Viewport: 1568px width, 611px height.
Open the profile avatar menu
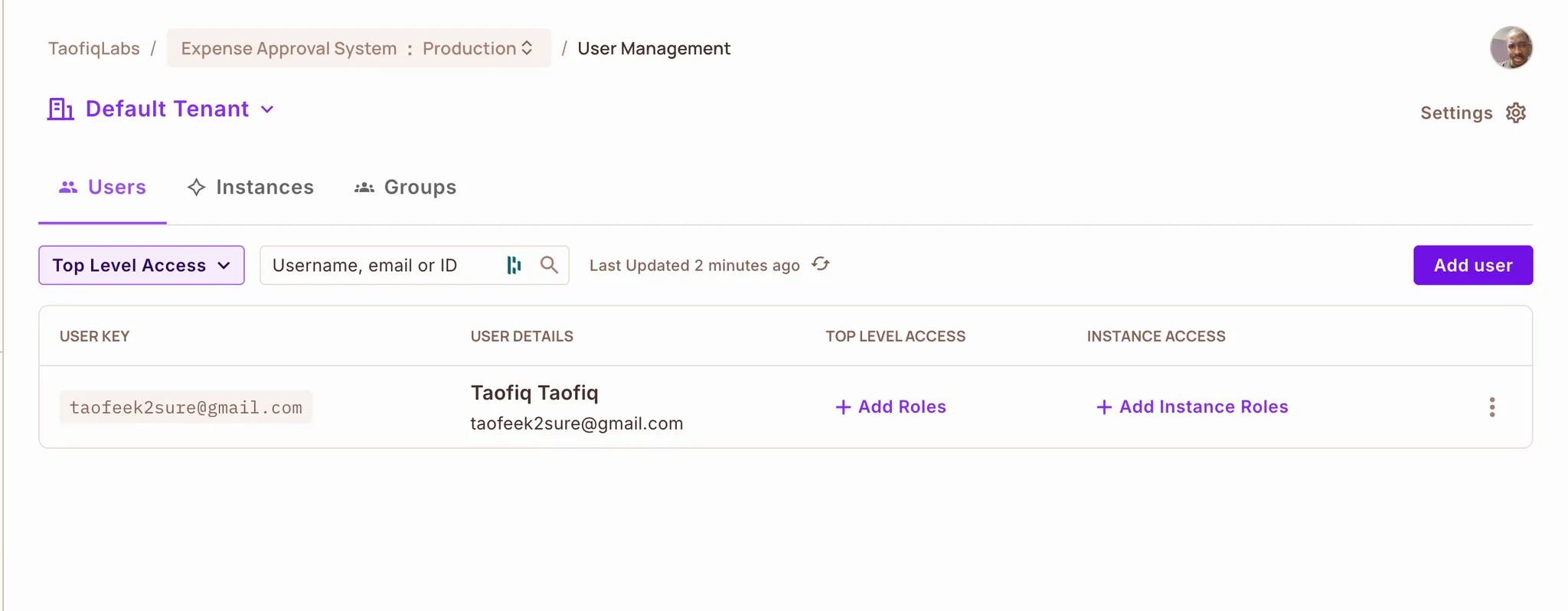click(x=1510, y=47)
